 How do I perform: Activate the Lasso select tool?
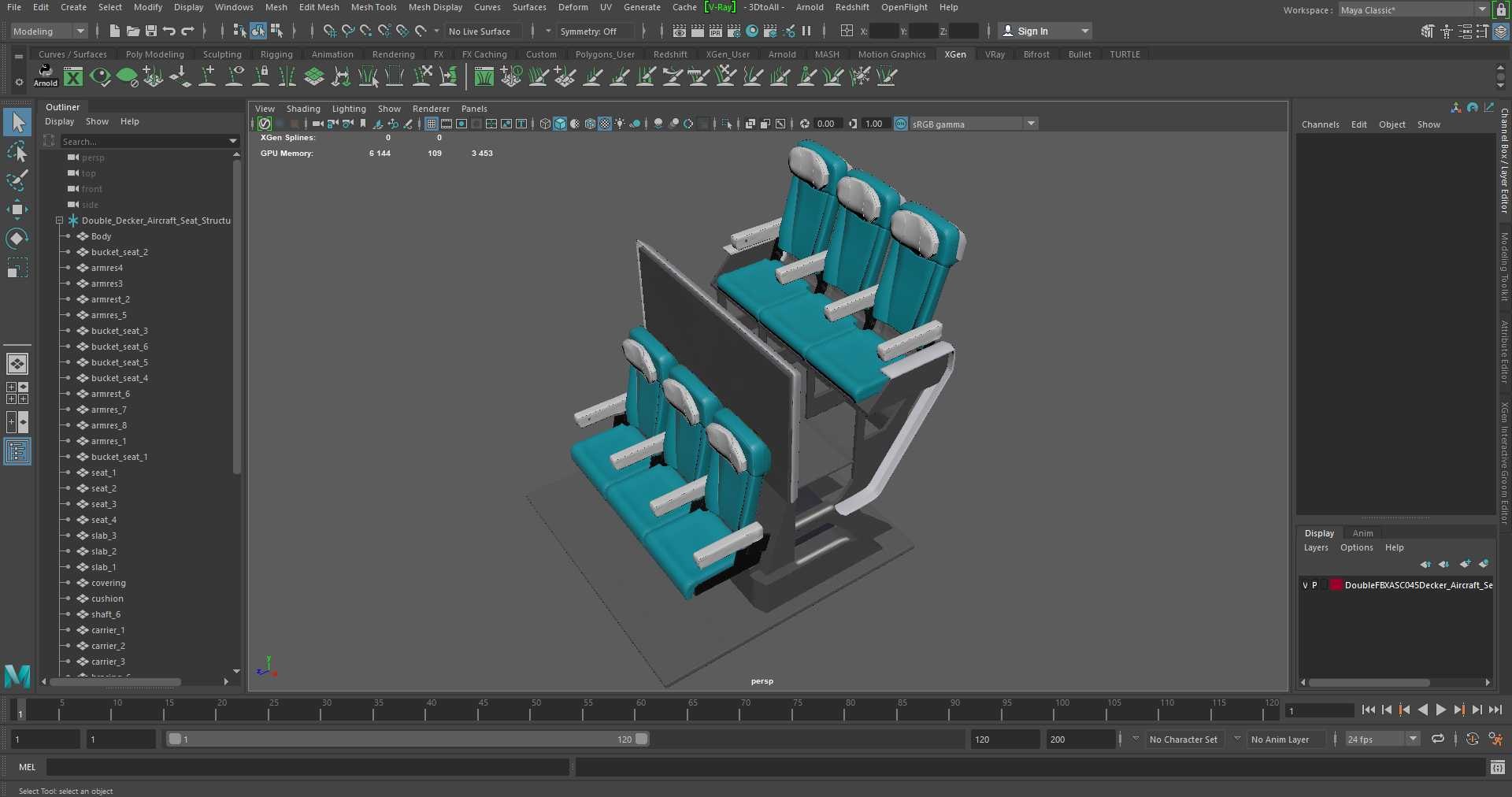tap(17, 151)
